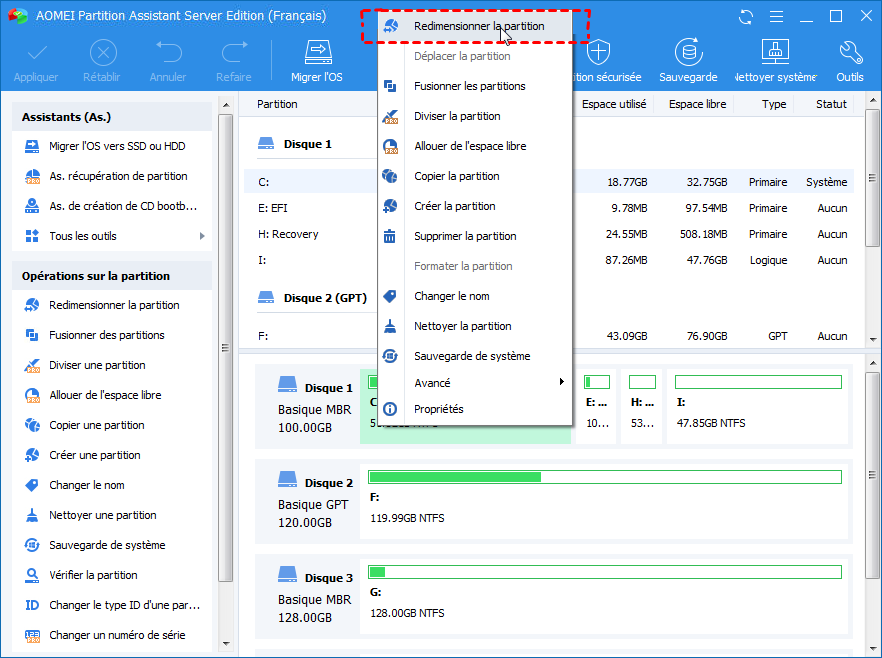The image size is (882, 658).
Task: Open the Sauvegarde toolbar tool
Action: tap(688, 62)
